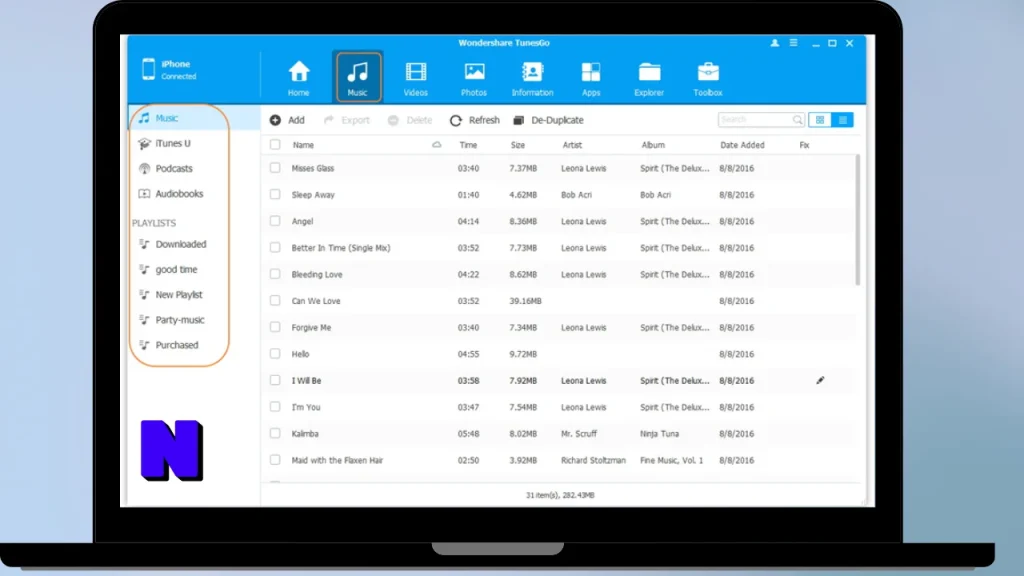Open the Purchased playlist
The height and width of the screenshot is (576, 1024).
tap(179, 345)
